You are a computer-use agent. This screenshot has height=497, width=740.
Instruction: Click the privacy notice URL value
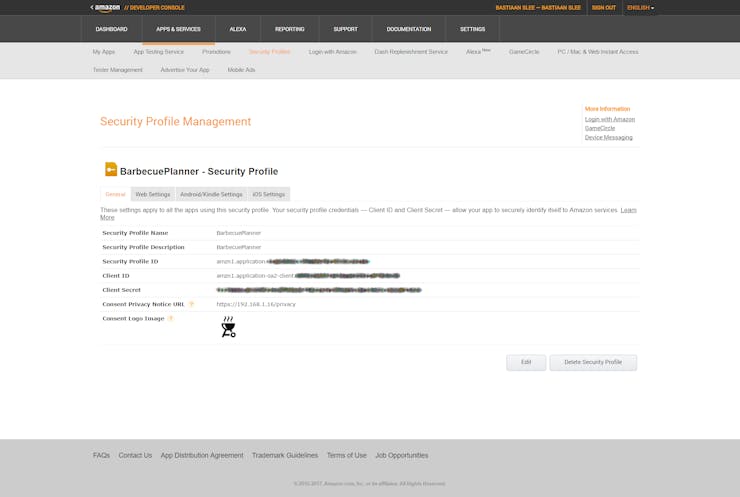point(256,304)
